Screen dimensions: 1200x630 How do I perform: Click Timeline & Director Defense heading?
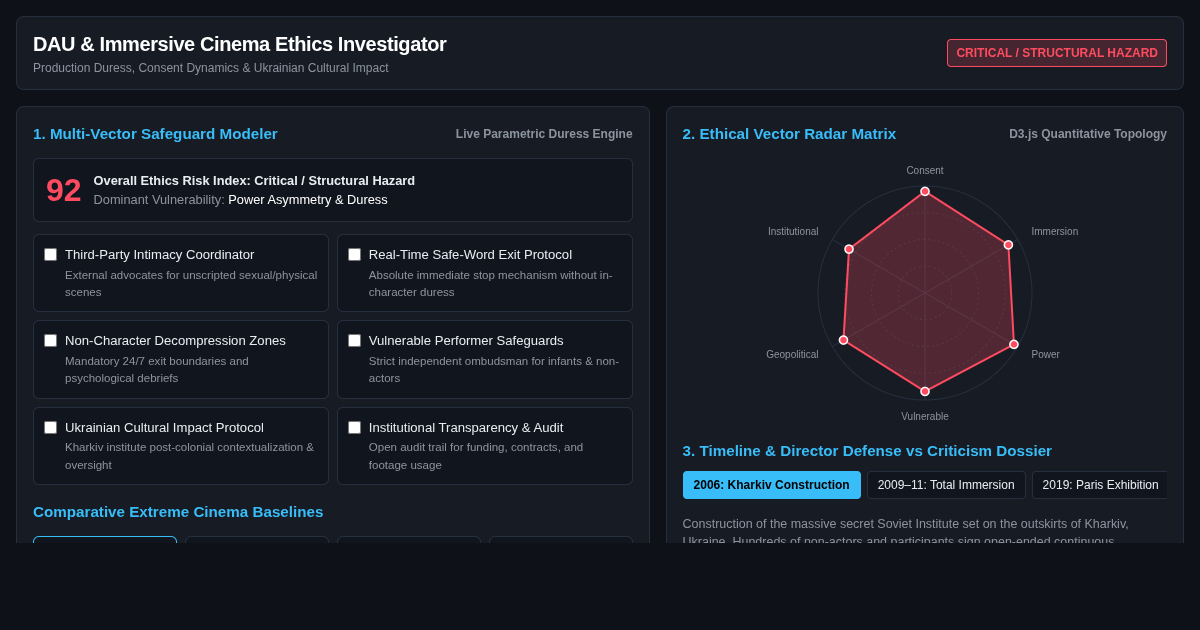867,451
